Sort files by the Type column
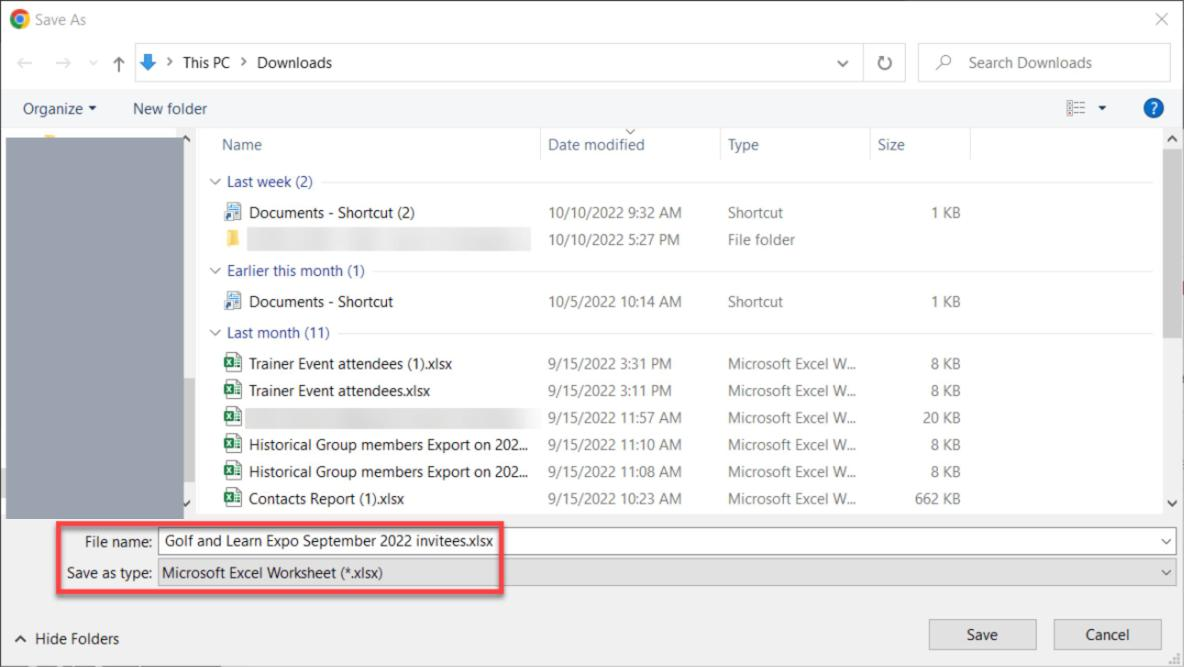1184x667 pixels. point(743,144)
